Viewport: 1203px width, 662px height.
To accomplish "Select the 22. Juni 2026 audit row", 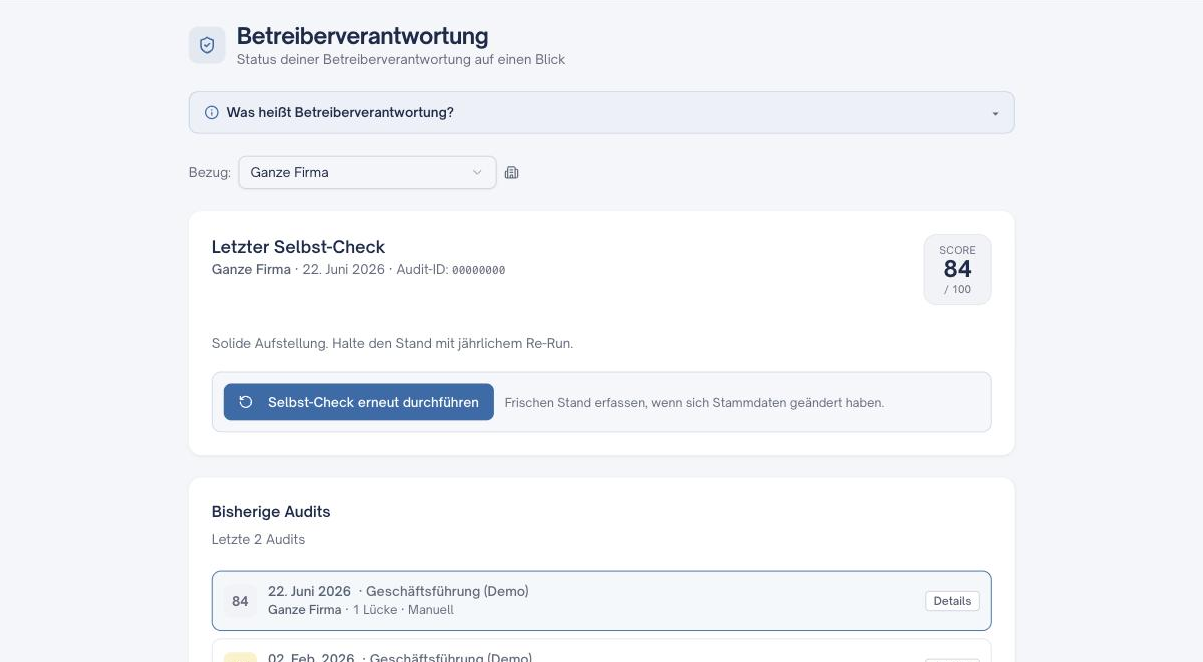I will click(601, 601).
